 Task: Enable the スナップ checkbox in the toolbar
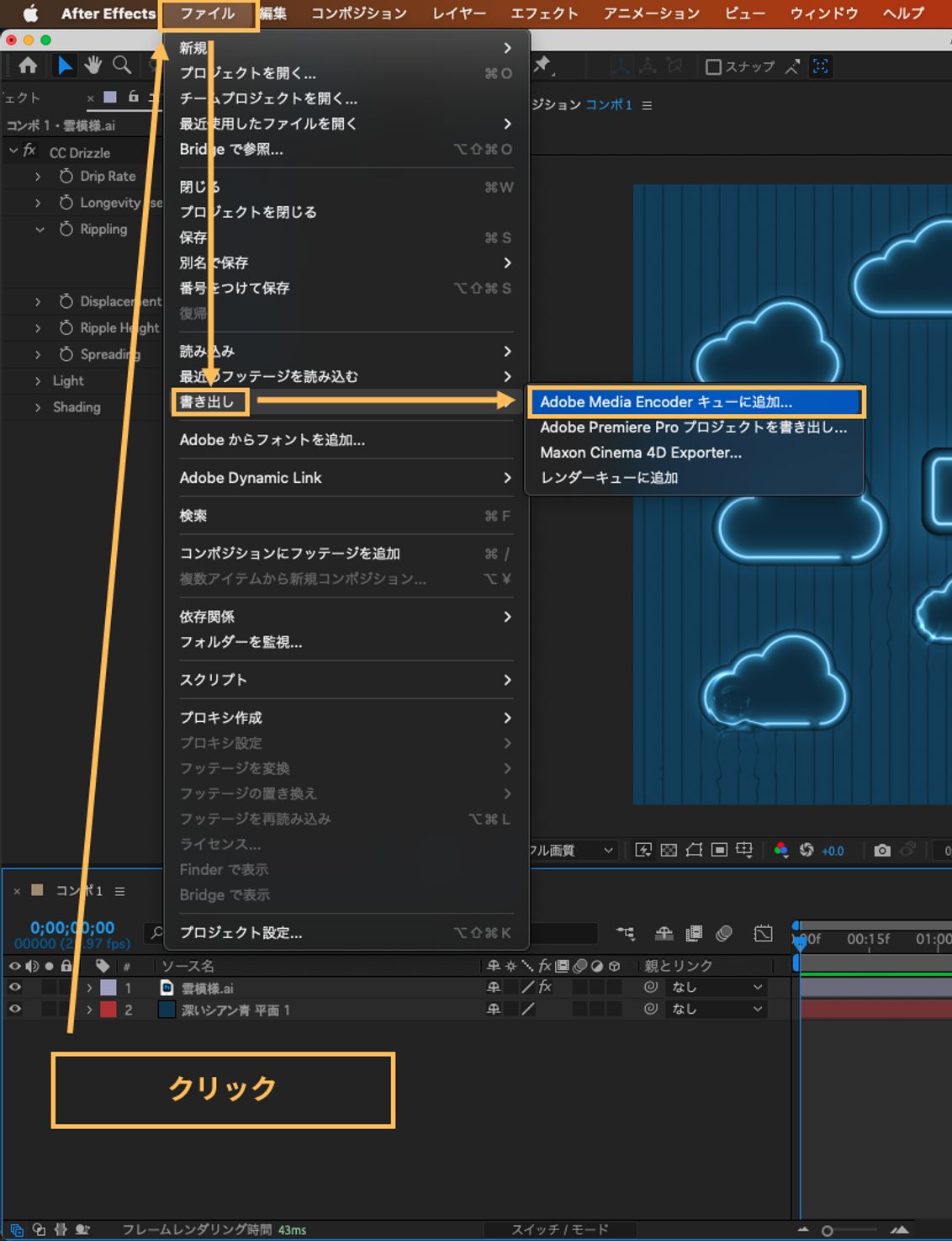(713, 66)
